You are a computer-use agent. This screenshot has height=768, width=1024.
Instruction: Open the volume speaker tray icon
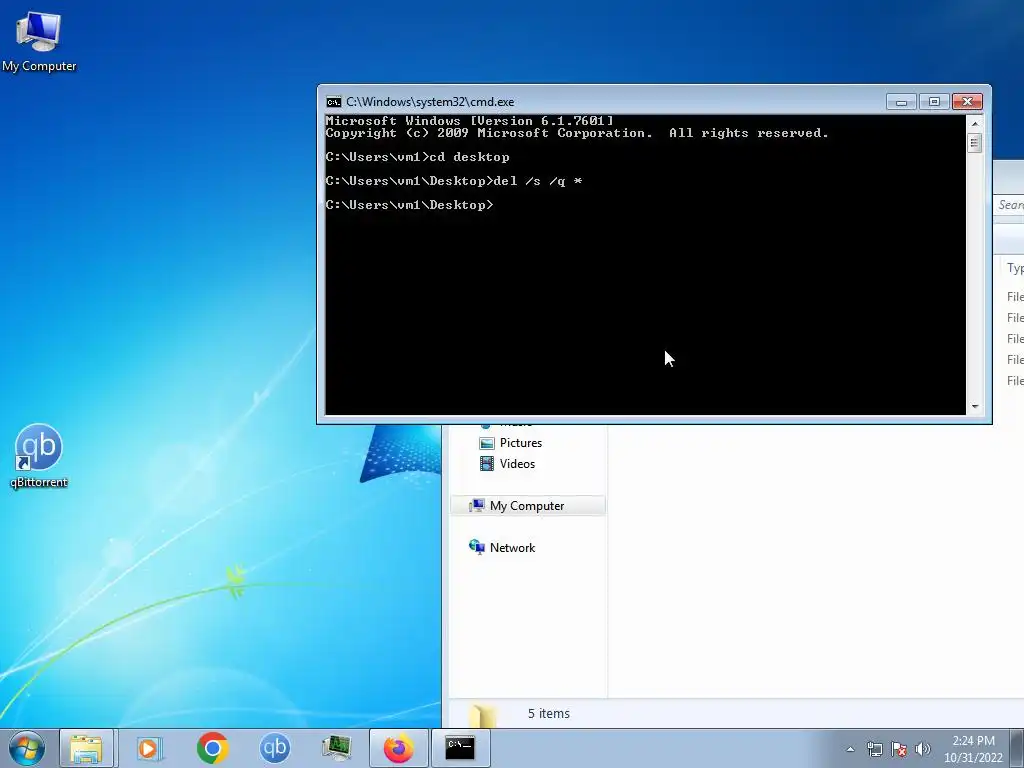[923, 749]
